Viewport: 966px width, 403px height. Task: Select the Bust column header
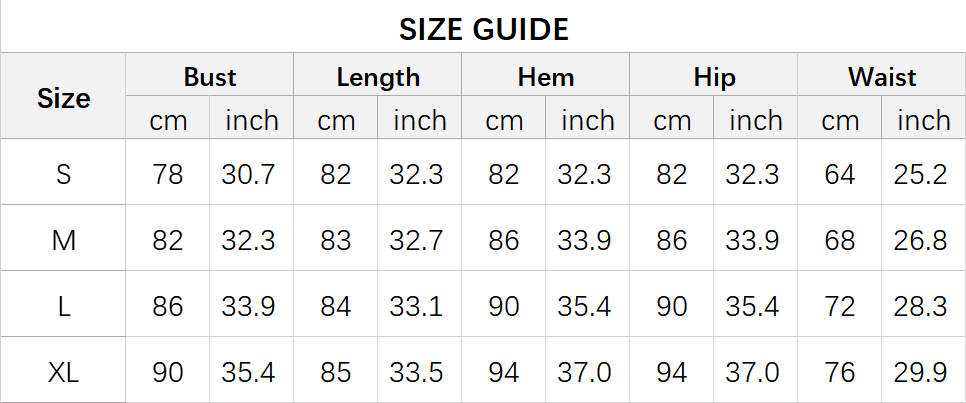(x=210, y=77)
